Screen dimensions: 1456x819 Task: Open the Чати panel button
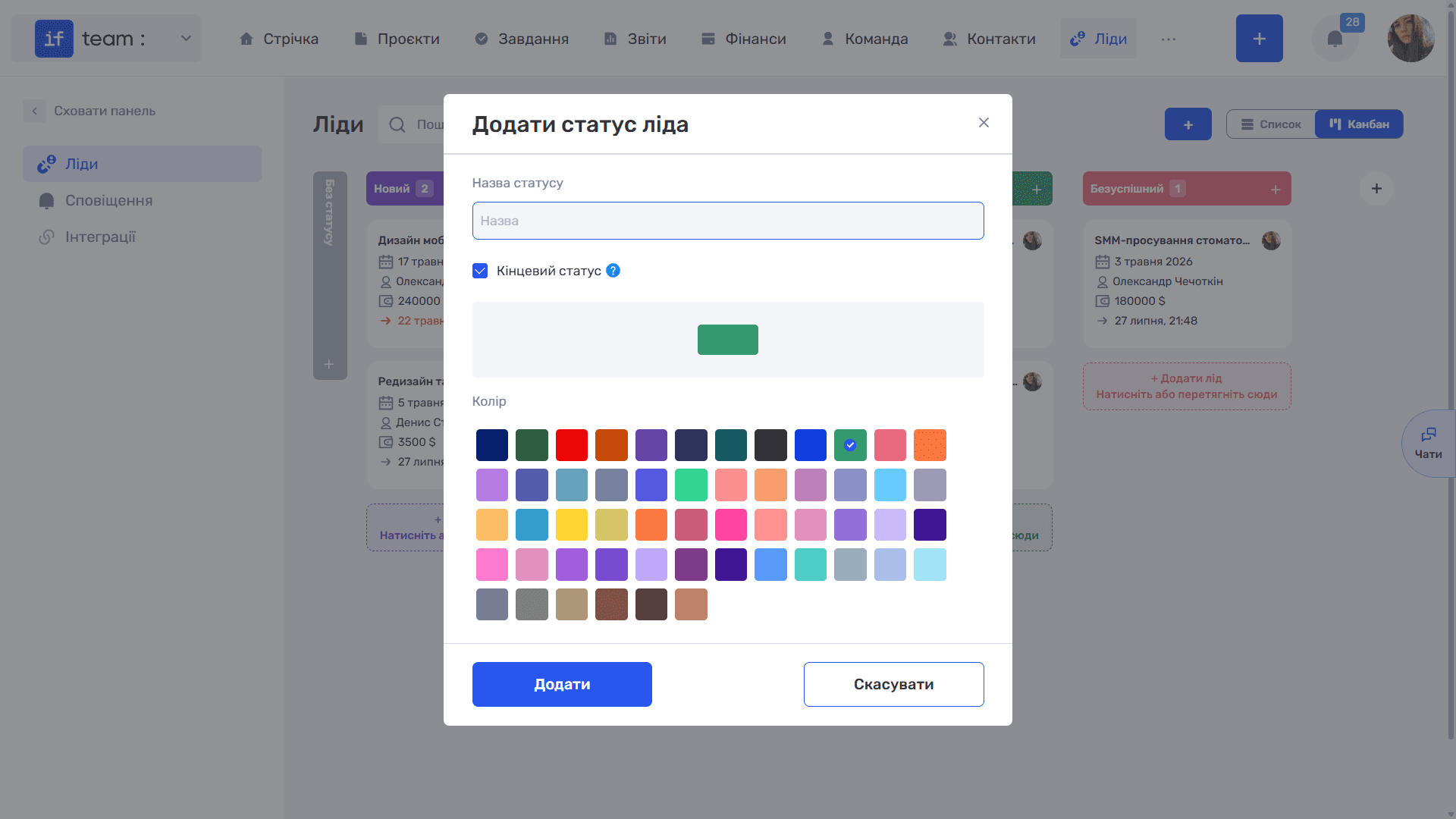click(x=1428, y=444)
